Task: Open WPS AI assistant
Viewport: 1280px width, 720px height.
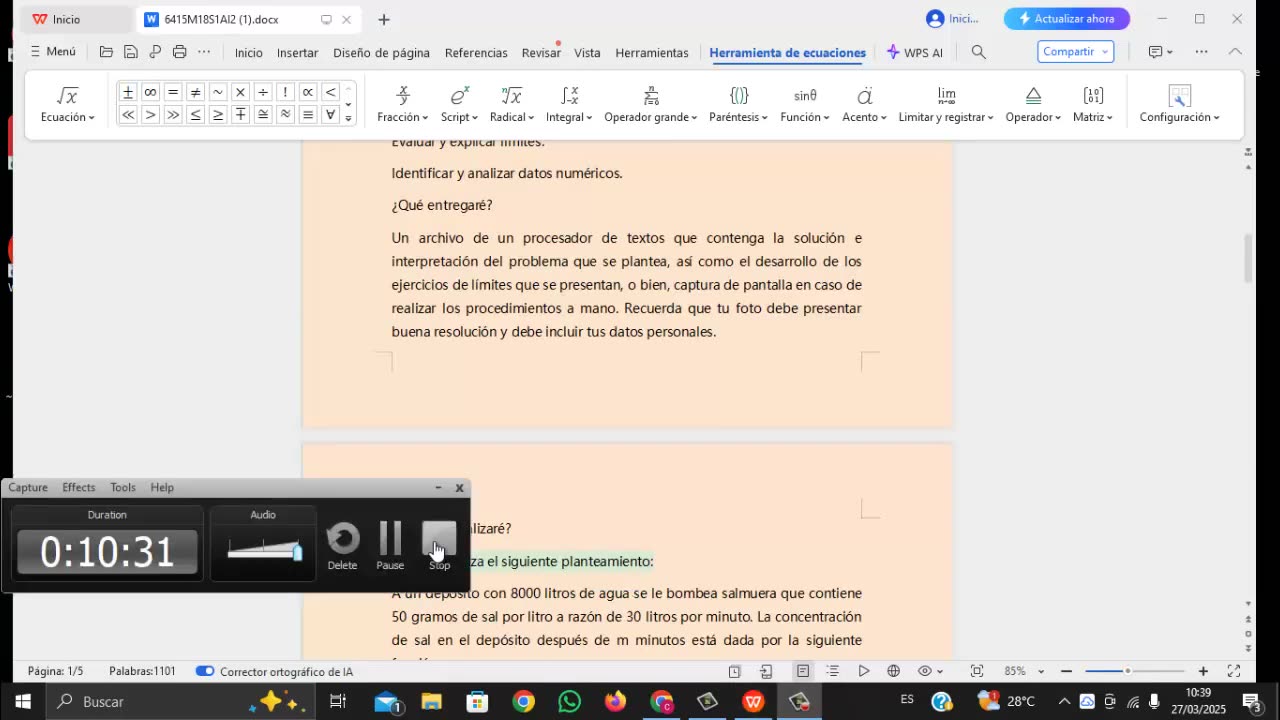Action: [x=914, y=52]
